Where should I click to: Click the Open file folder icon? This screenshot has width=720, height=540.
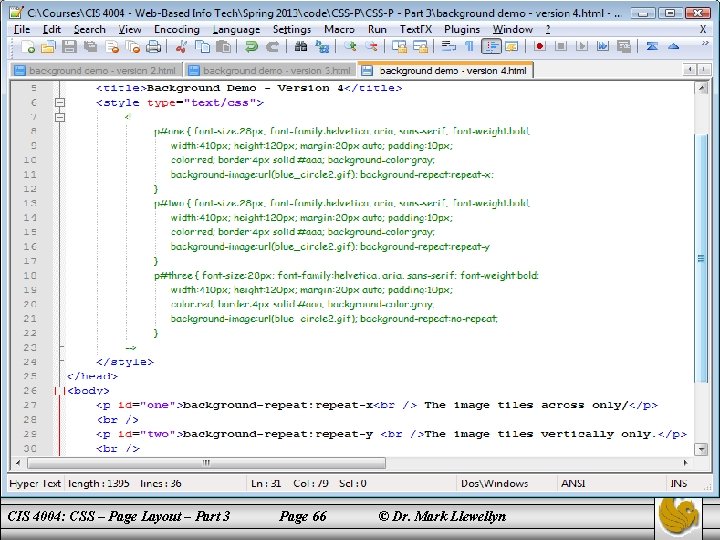coord(46,47)
